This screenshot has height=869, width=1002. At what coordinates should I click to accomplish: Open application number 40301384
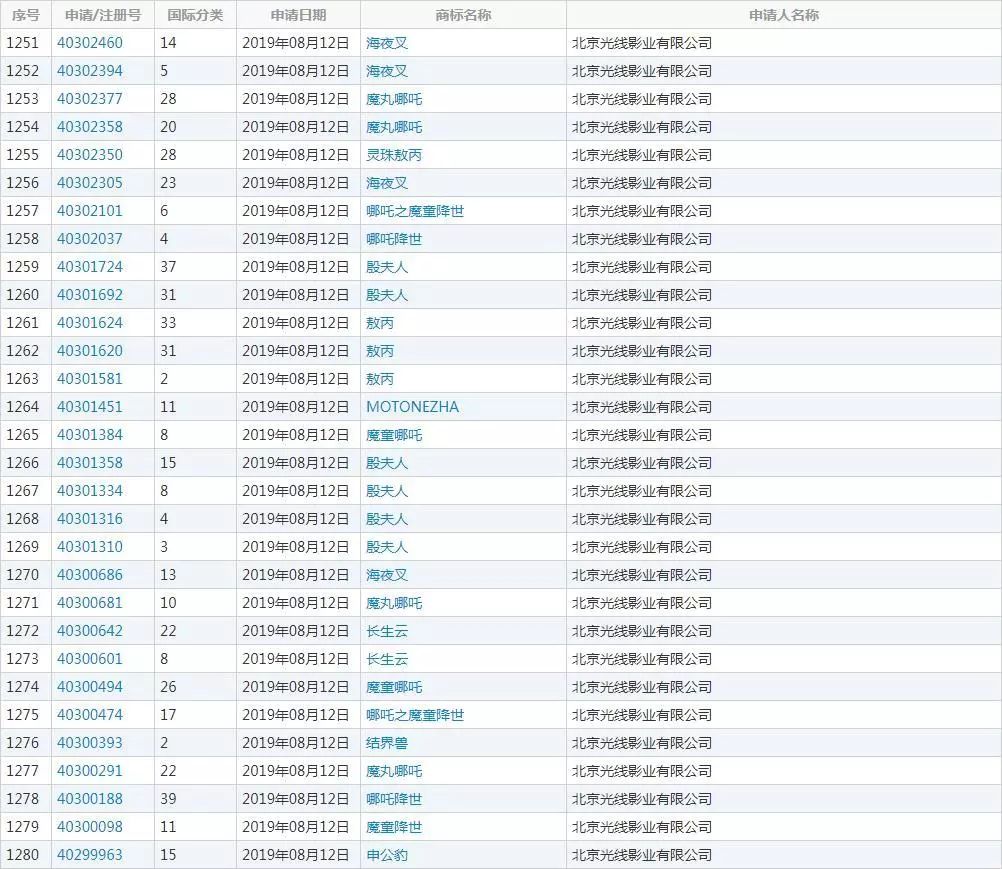tap(89, 434)
